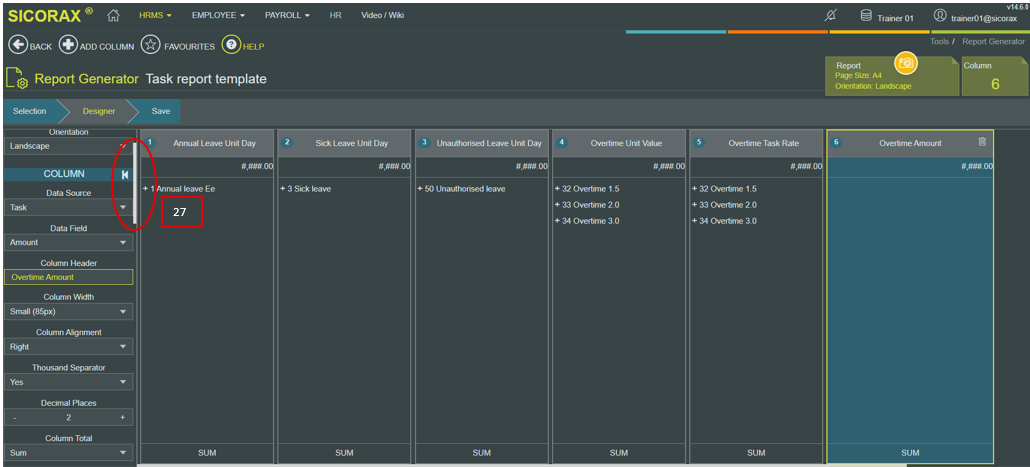This screenshot has width=1030, height=467.
Task: Select column number 6 badge
Action: tap(836, 143)
